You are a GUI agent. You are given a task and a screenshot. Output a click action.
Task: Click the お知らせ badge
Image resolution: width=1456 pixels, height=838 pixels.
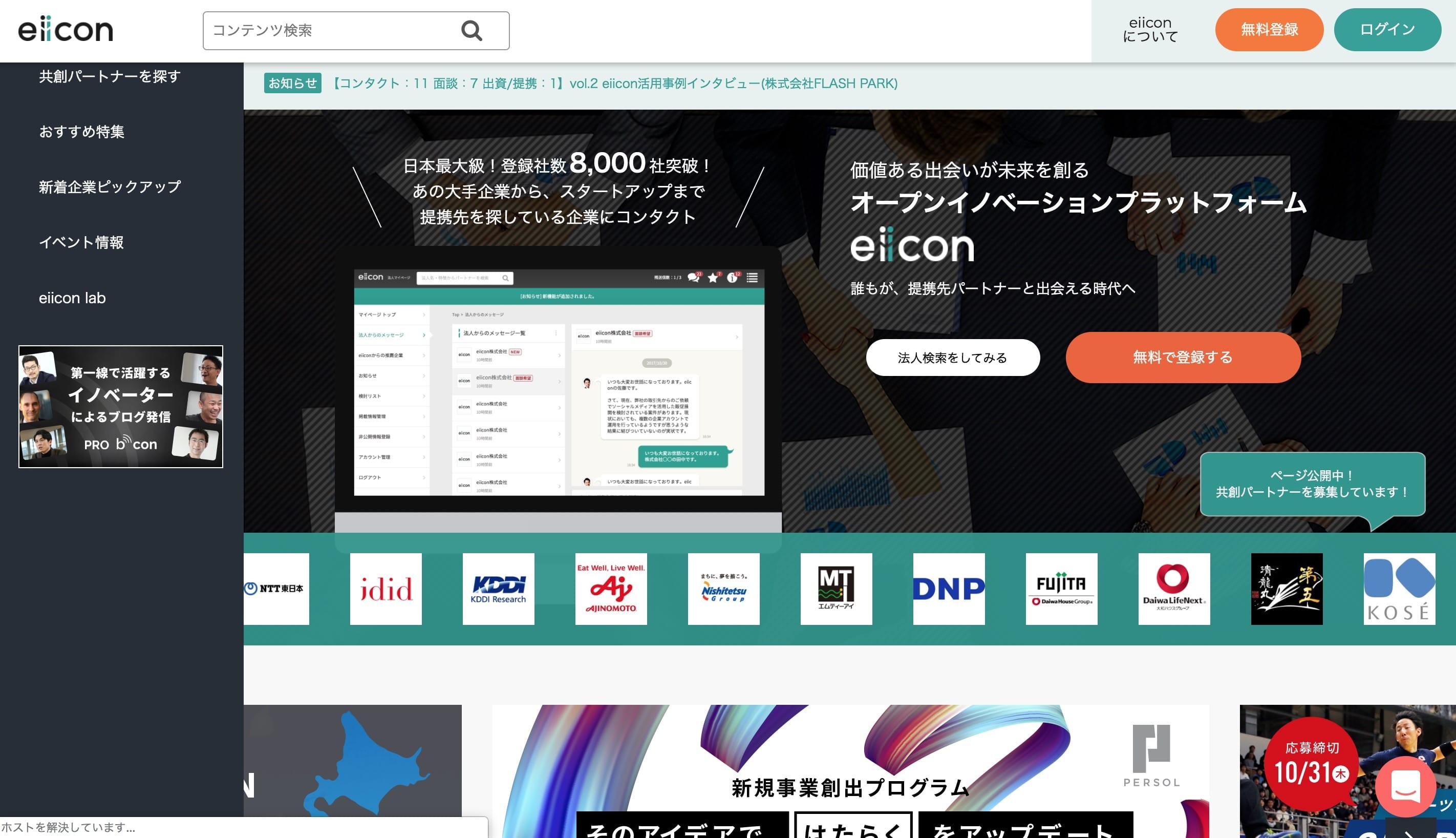click(x=292, y=83)
